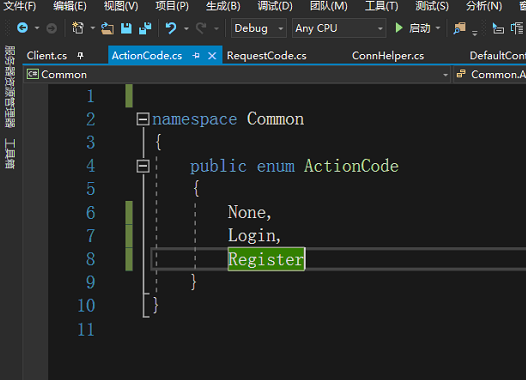Open the 编辑(E) menu
Viewport: 526px width, 380px height.
[70, 6]
